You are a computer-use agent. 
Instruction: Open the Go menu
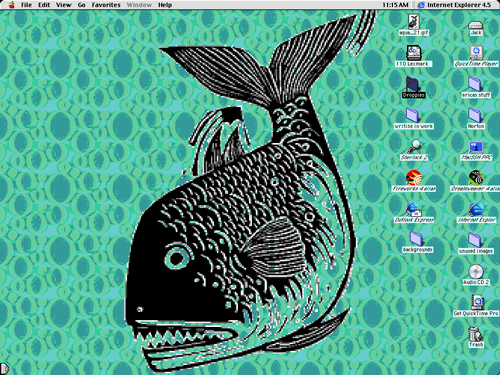[82, 5]
